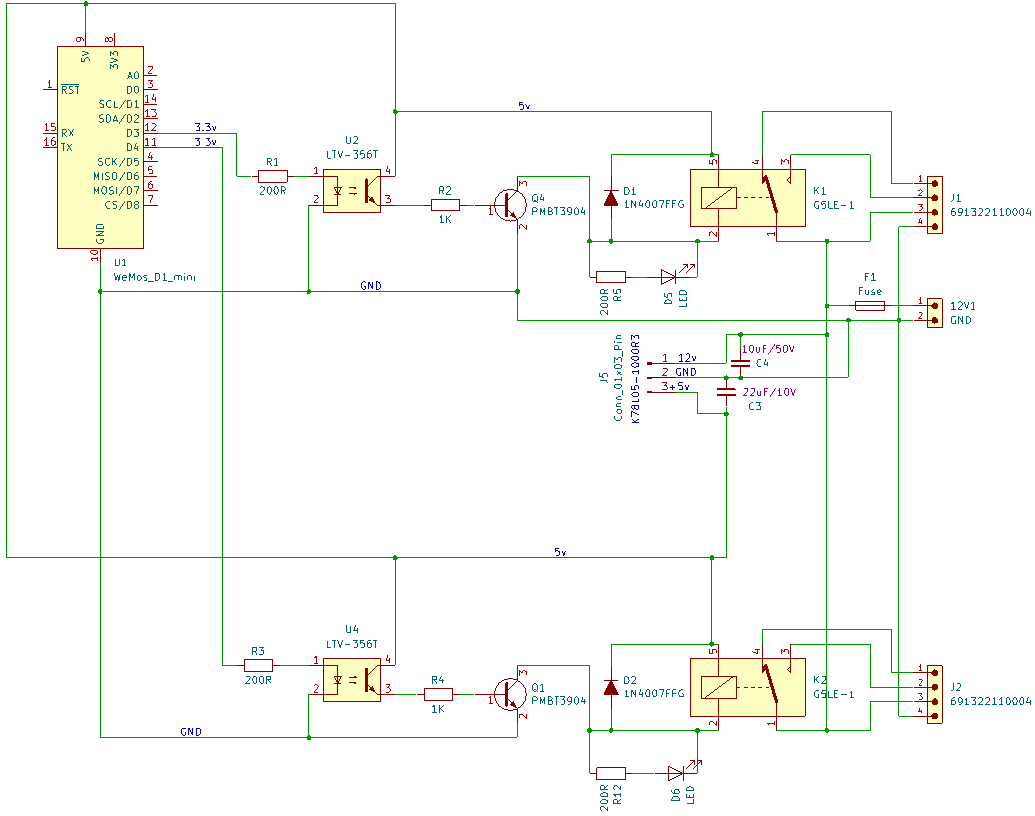This screenshot has width=1035, height=816.
Task: Select diode D1 1N4007FFG
Action: (610, 200)
